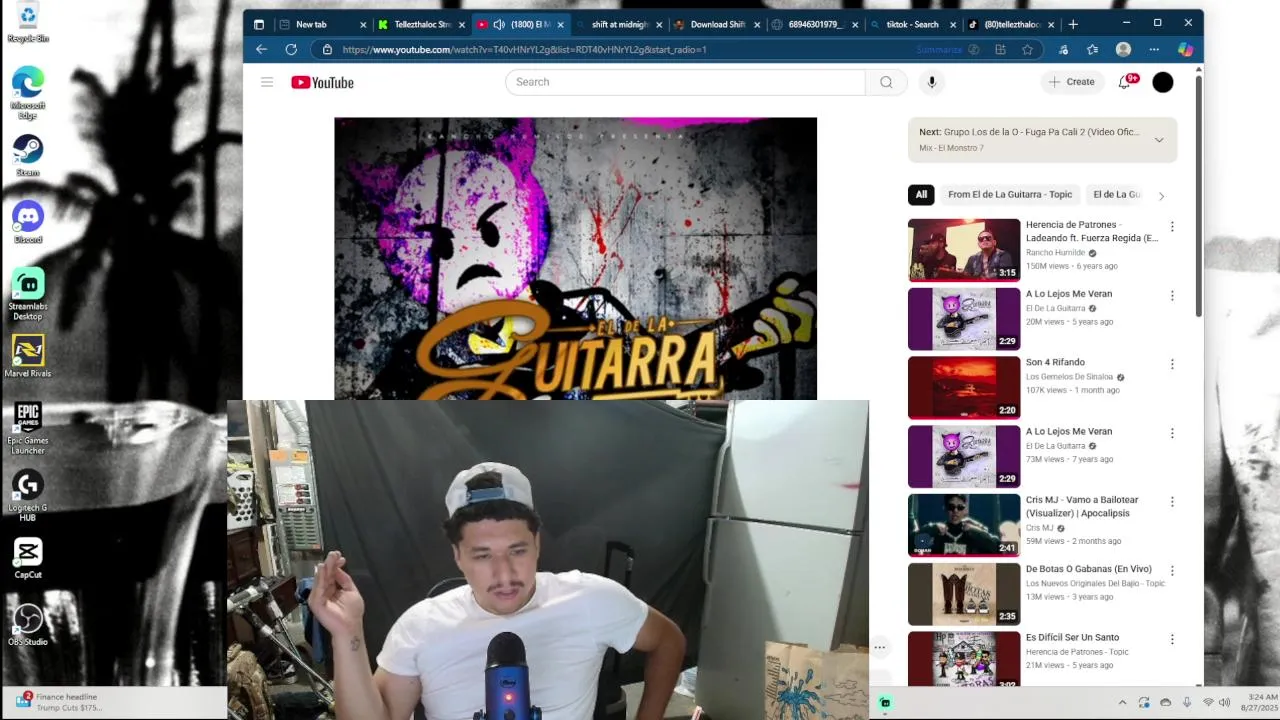Open options for Cris MJ video
Image resolution: width=1280 pixels, height=720 pixels.
click(1172, 502)
